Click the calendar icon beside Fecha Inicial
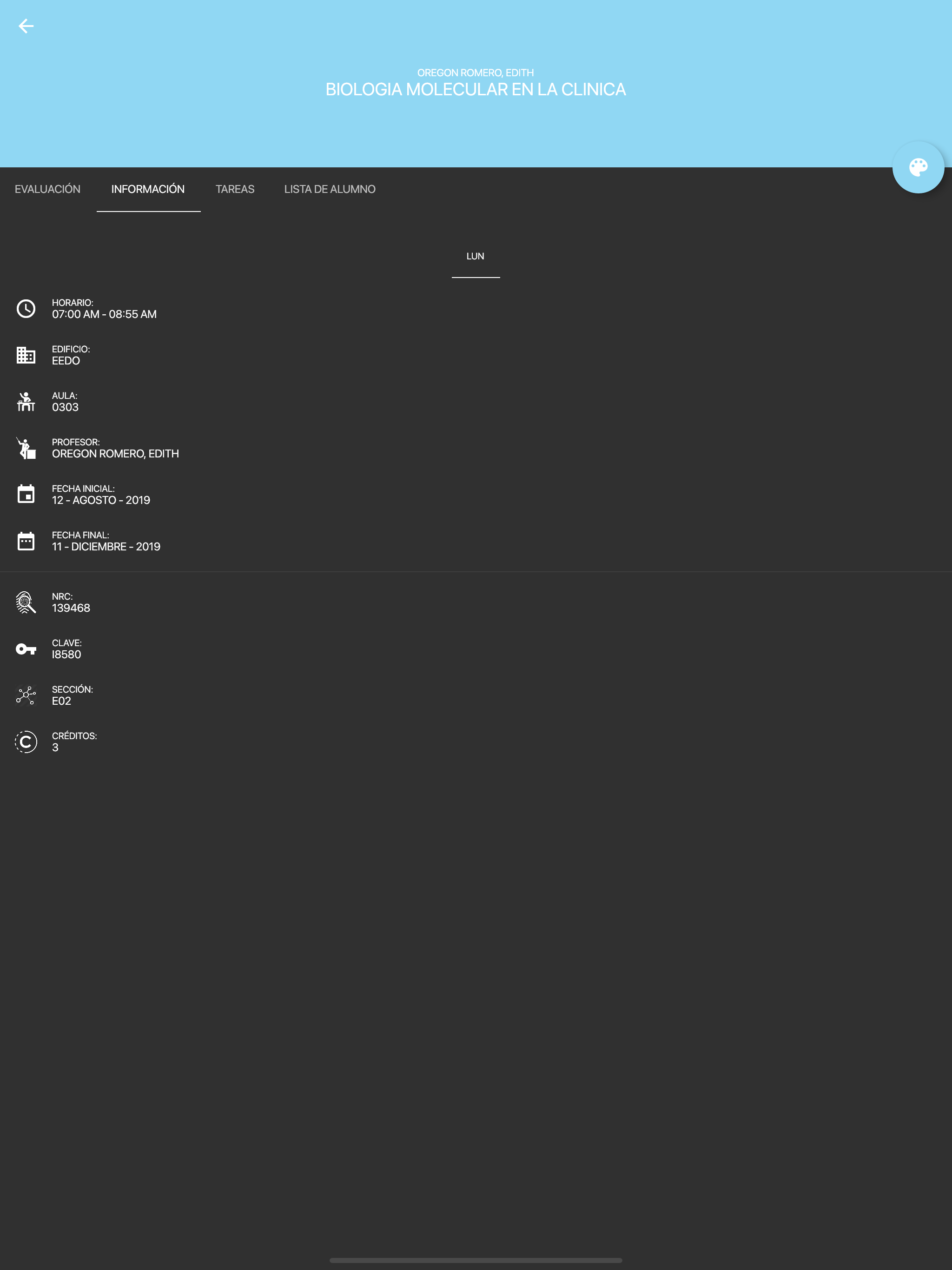952x1270 pixels. pyautogui.click(x=26, y=494)
